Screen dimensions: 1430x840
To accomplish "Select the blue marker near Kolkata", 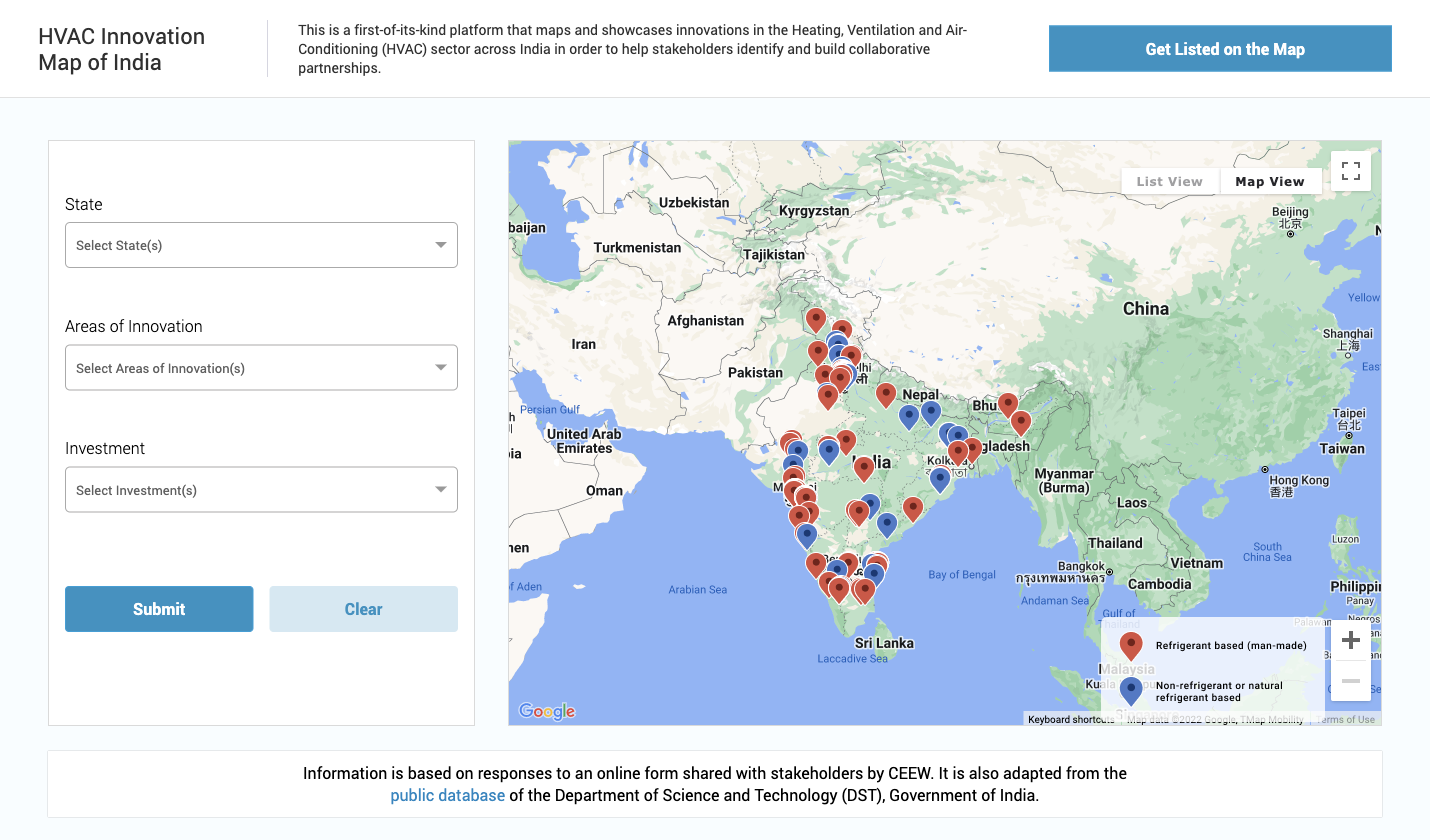I will (940, 480).
